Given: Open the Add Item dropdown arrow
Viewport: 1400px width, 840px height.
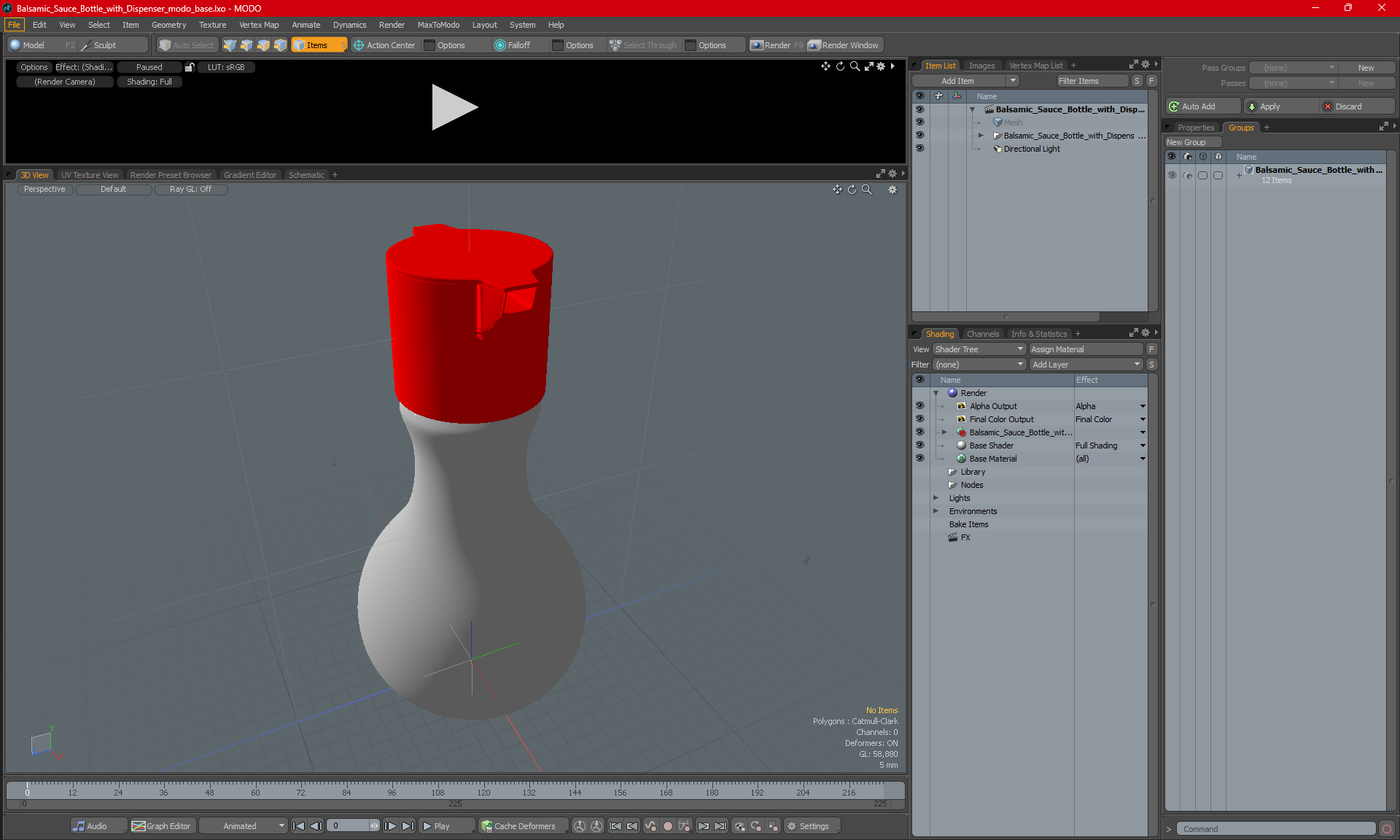Looking at the screenshot, I should [1013, 81].
